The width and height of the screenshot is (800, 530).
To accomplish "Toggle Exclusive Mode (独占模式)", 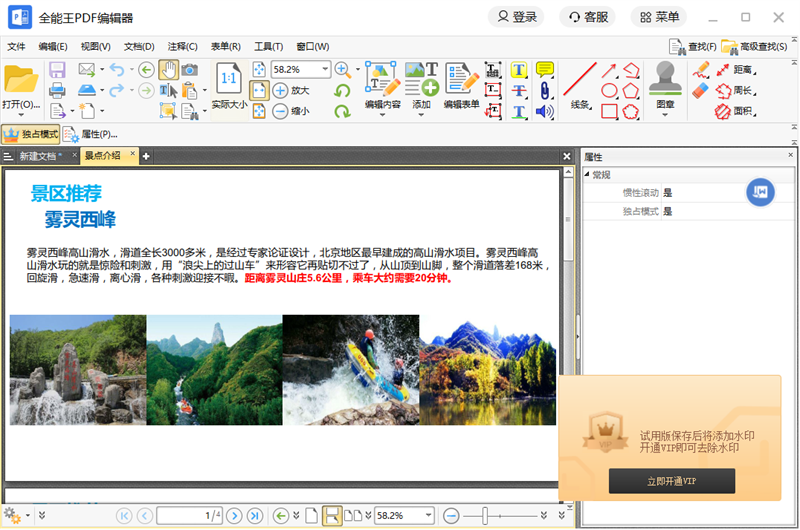I will (31, 134).
